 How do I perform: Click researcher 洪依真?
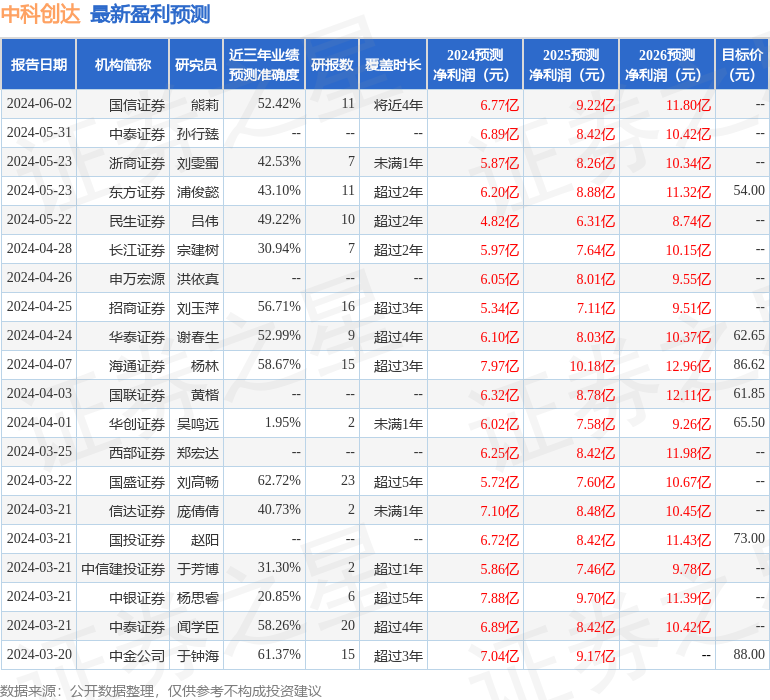pyautogui.click(x=198, y=279)
